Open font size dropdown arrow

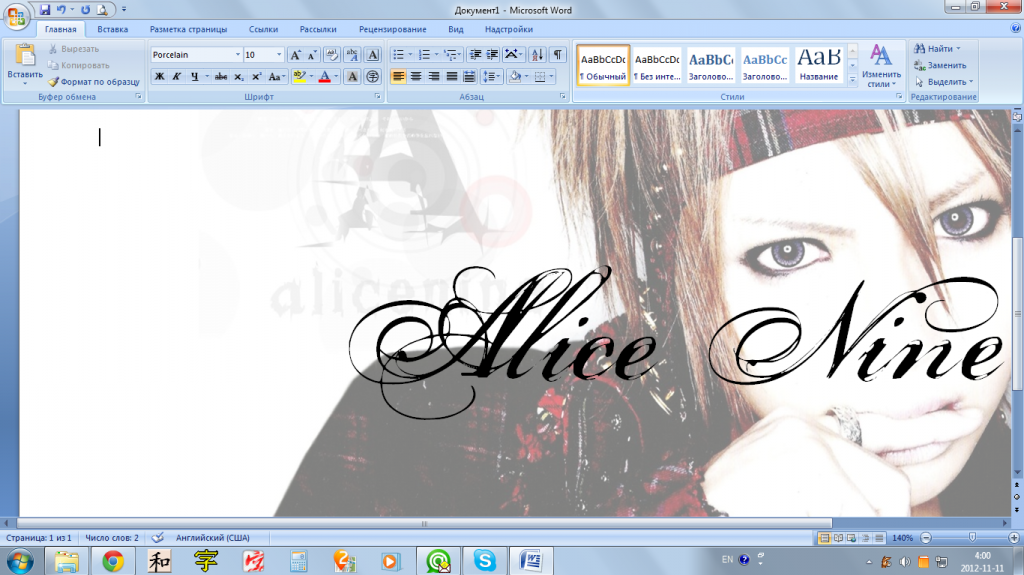click(279, 55)
